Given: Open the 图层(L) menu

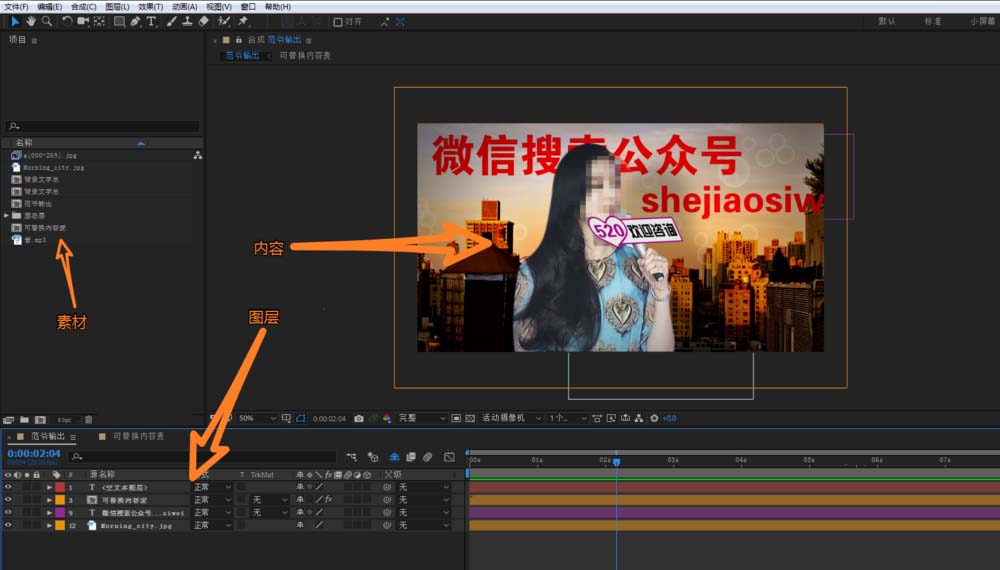Looking at the screenshot, I should 117,6.
